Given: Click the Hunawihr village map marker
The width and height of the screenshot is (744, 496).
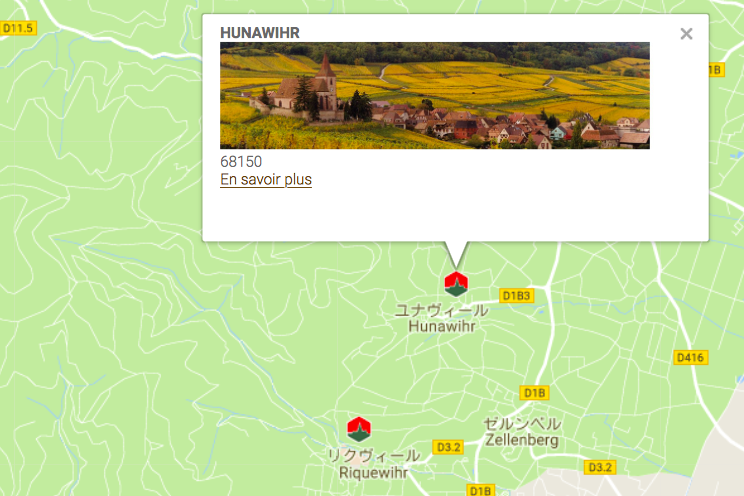Looking at the screenshot, I should [x=456, y=284].
